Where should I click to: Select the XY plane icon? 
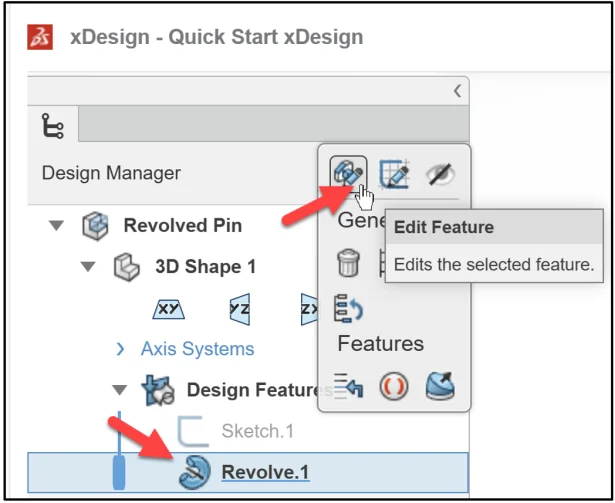[169, 310]
